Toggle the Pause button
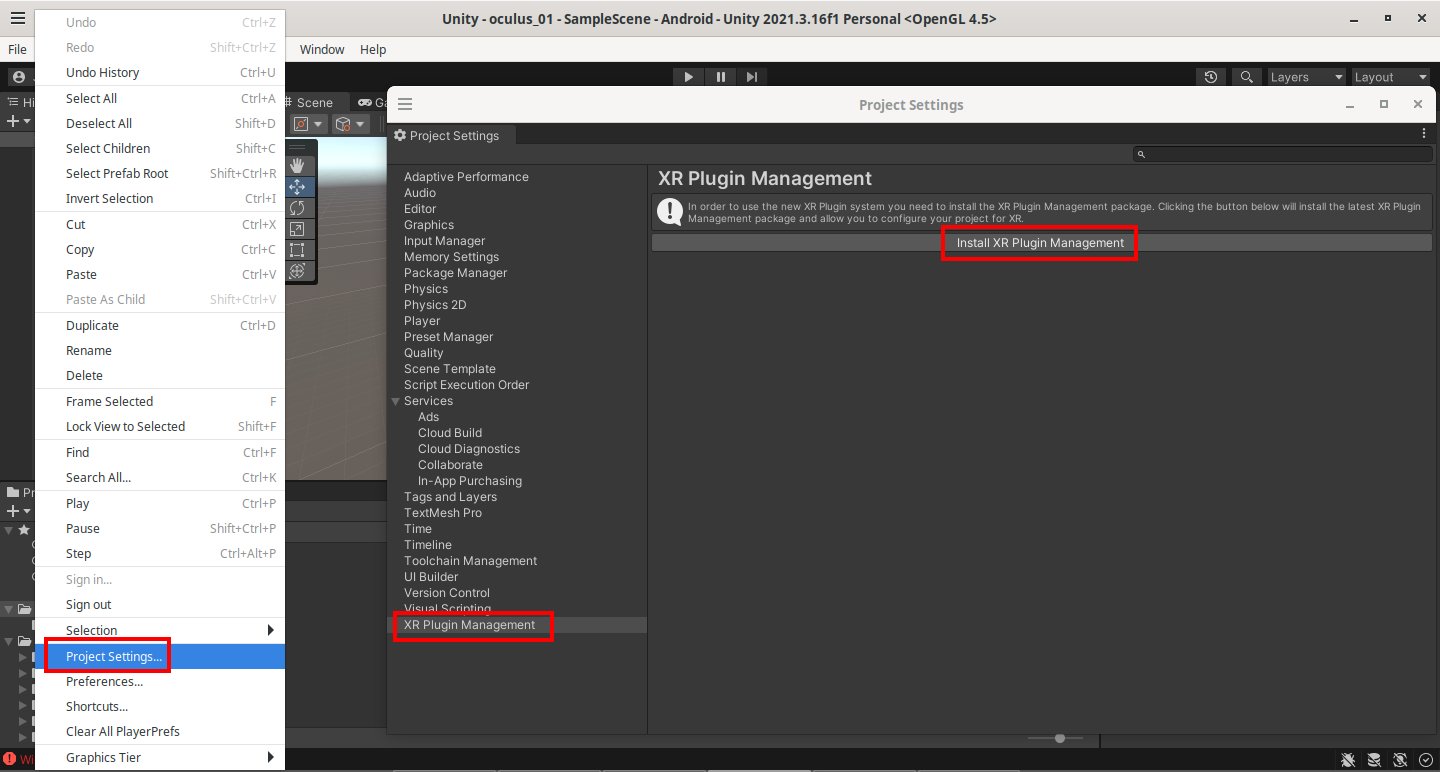The height and width of the screenshot is (772, 1440). 720,77
